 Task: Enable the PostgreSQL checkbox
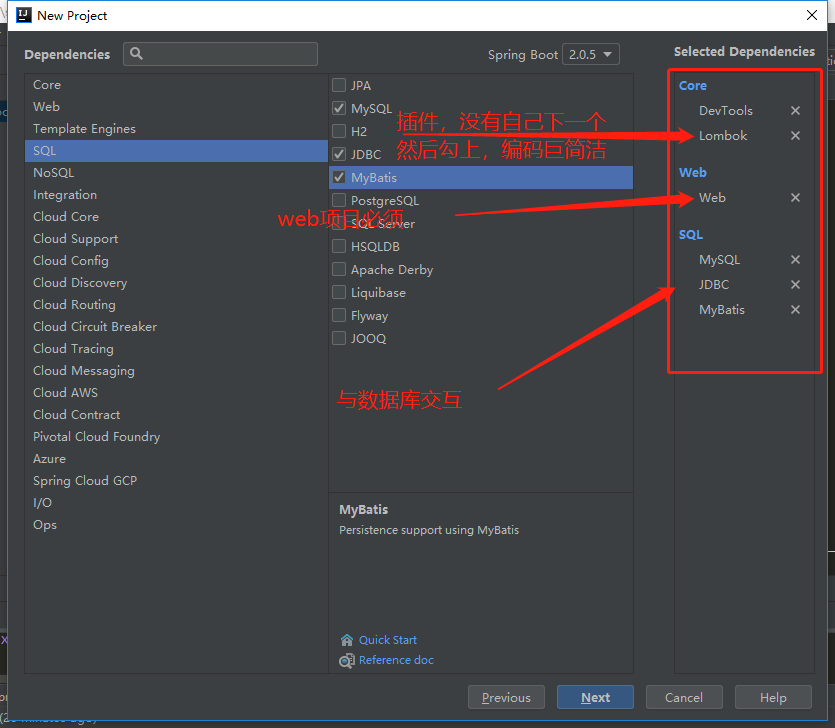[339, 200]
